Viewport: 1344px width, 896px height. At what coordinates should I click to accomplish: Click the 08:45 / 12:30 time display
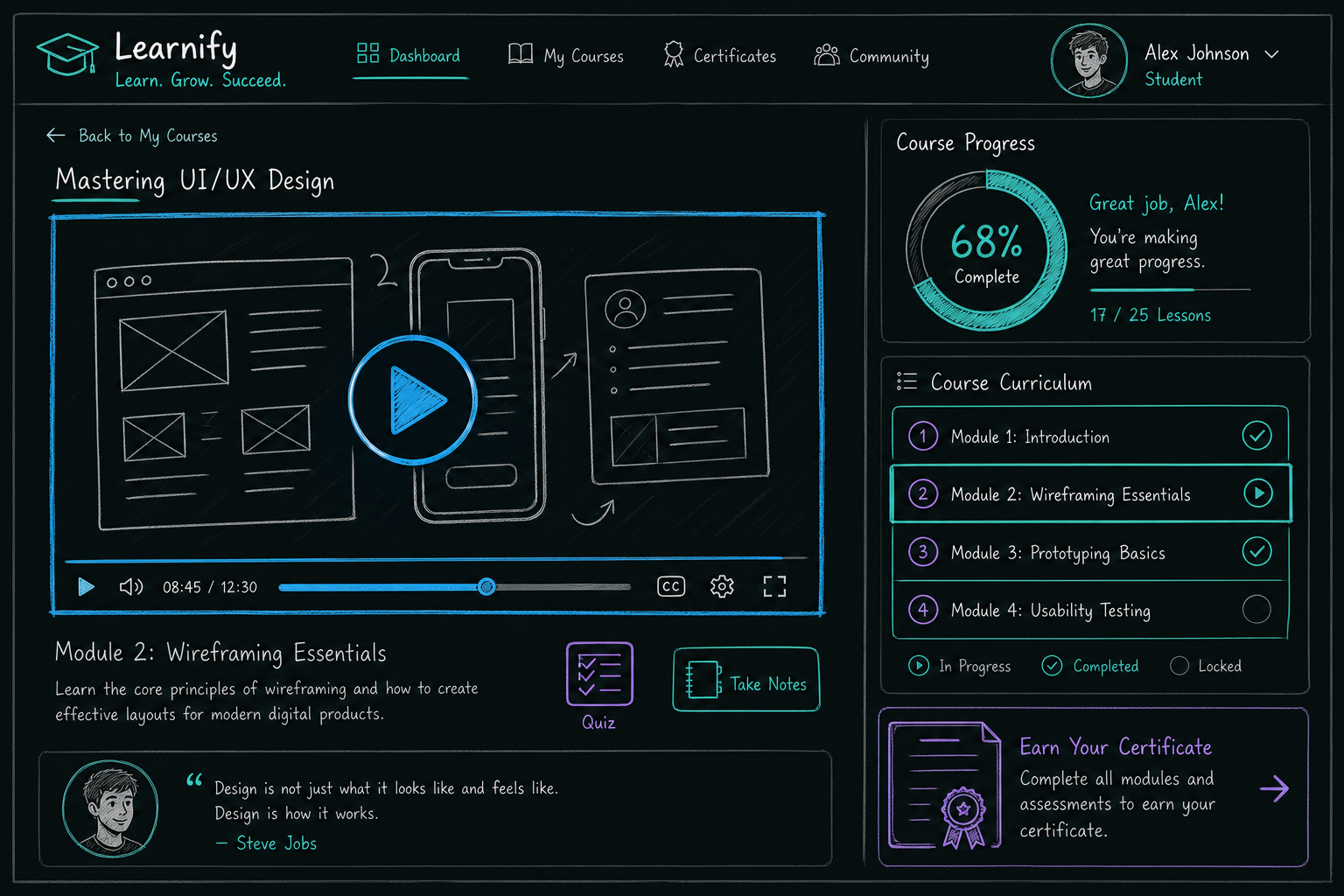210,587
